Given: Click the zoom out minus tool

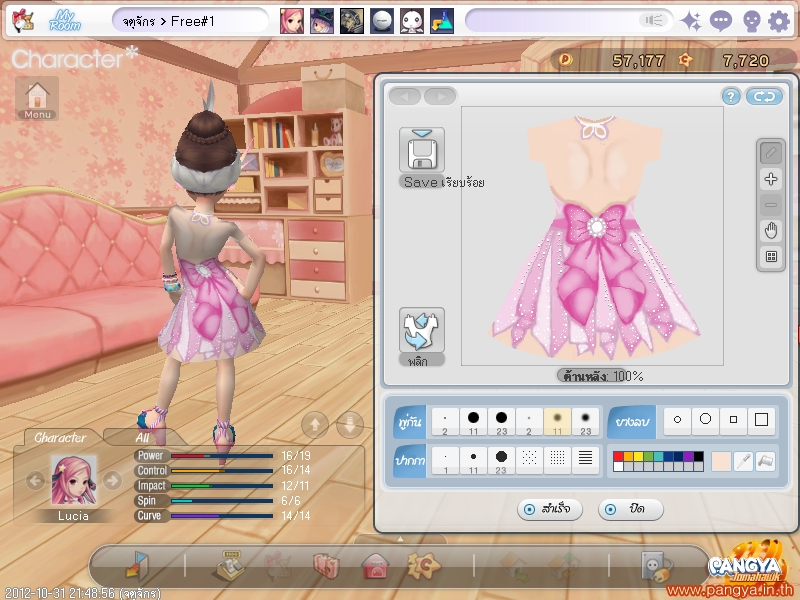Looking at the screenshot, I should 771,205.
